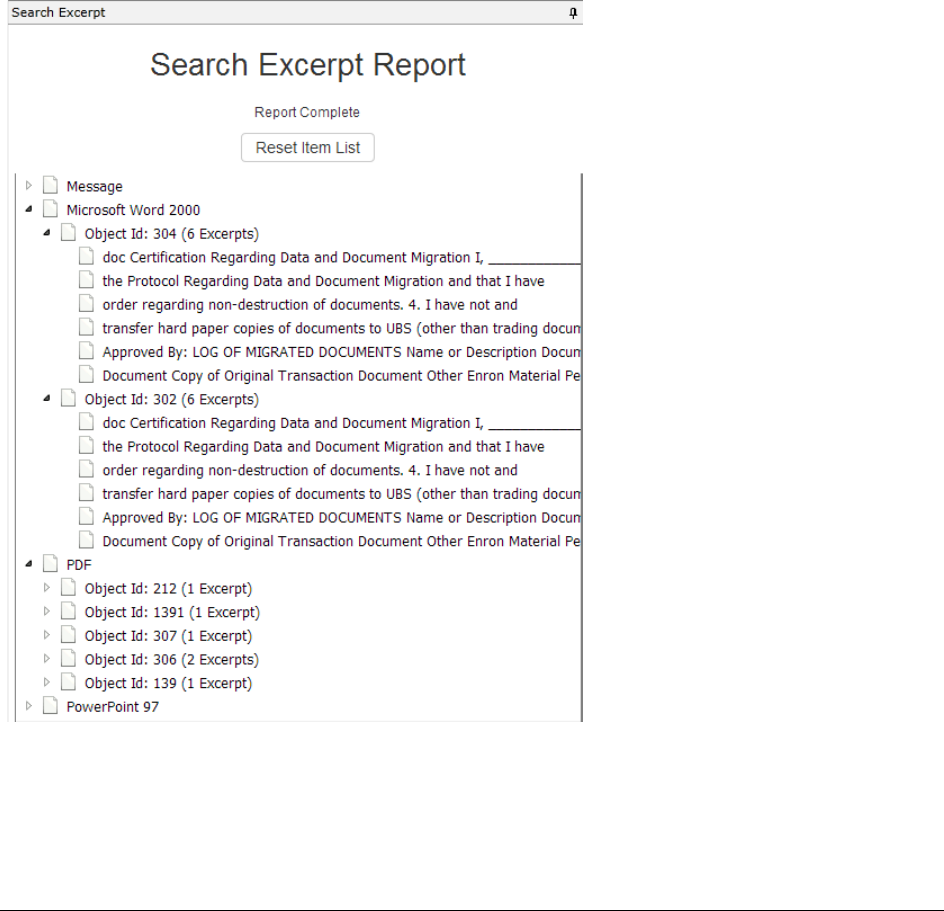The image size is (944, 911).
Task: Select Object Id: 139 (1 Excerpt)
Action: (168, 683)
